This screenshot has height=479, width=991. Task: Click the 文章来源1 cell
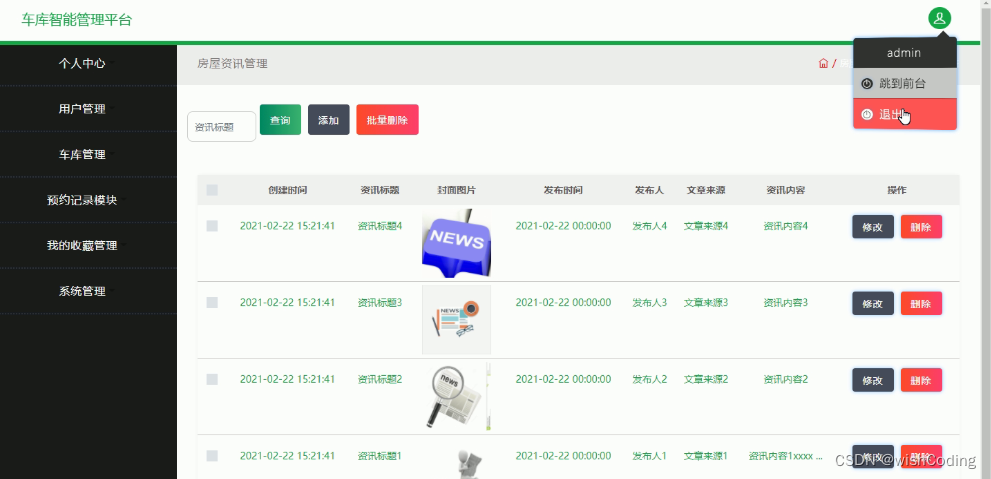tap(706, 456)
